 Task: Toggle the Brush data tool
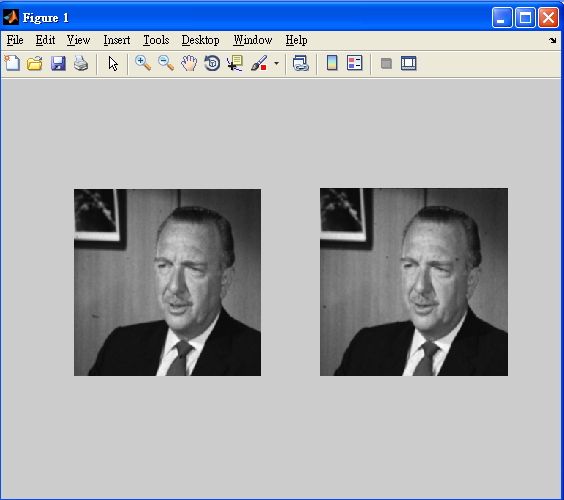pyautogui.click(x=259, y=63)
